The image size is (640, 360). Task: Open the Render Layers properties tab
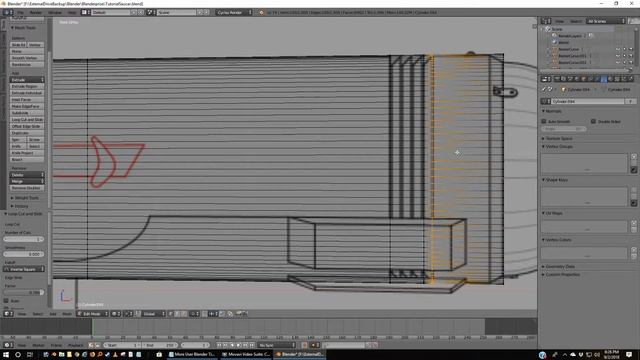[x=563, y=79]
